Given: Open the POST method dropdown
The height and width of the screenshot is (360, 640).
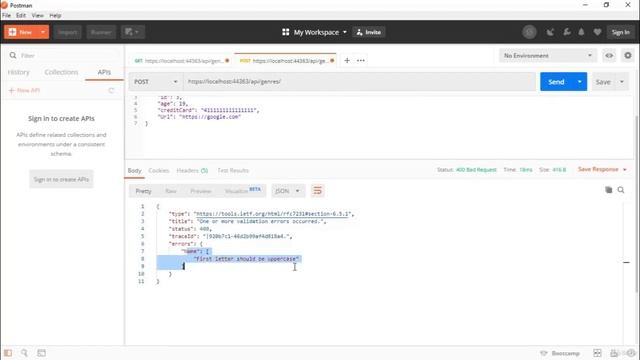Looking at the screenshot, I should click(x=156, y=82).
